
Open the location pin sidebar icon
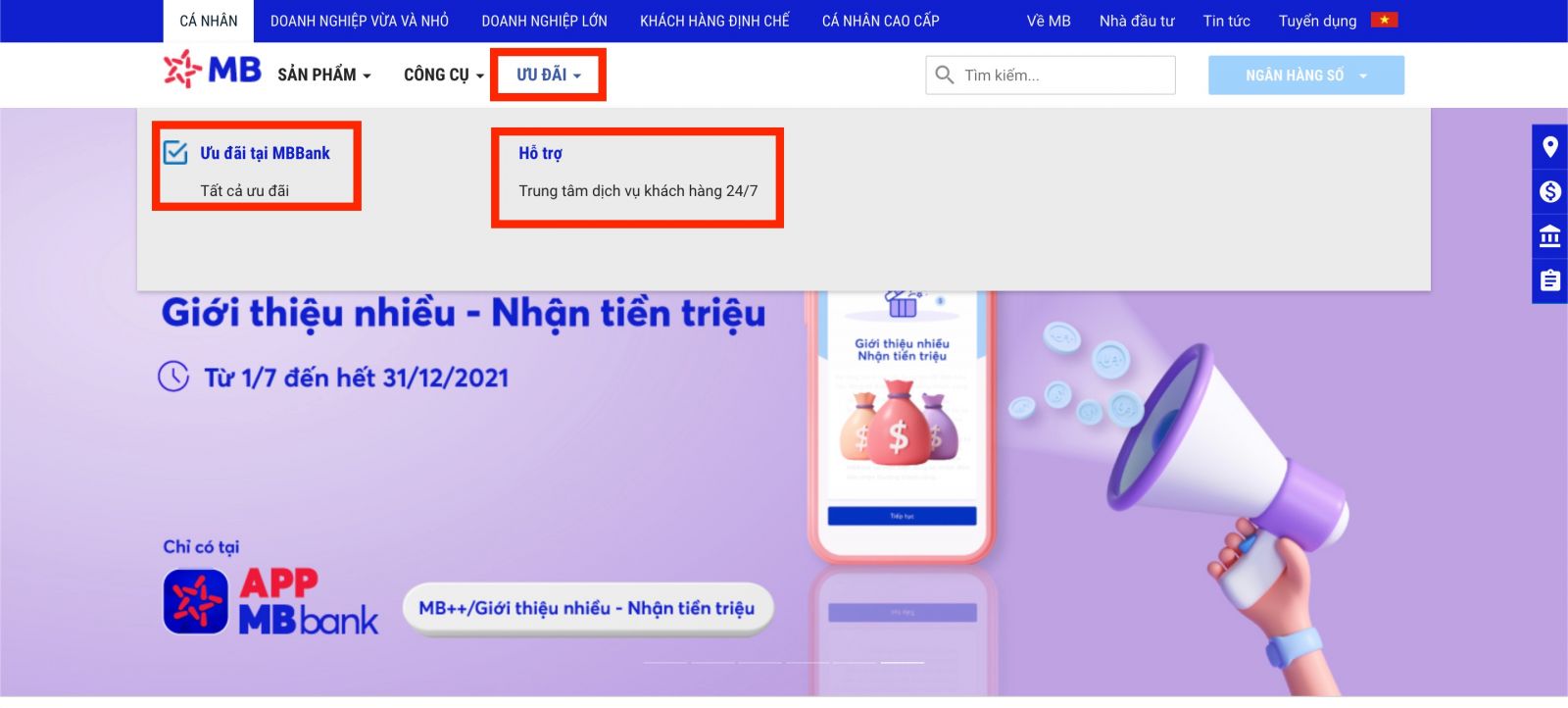click(x=1549, y=147)
